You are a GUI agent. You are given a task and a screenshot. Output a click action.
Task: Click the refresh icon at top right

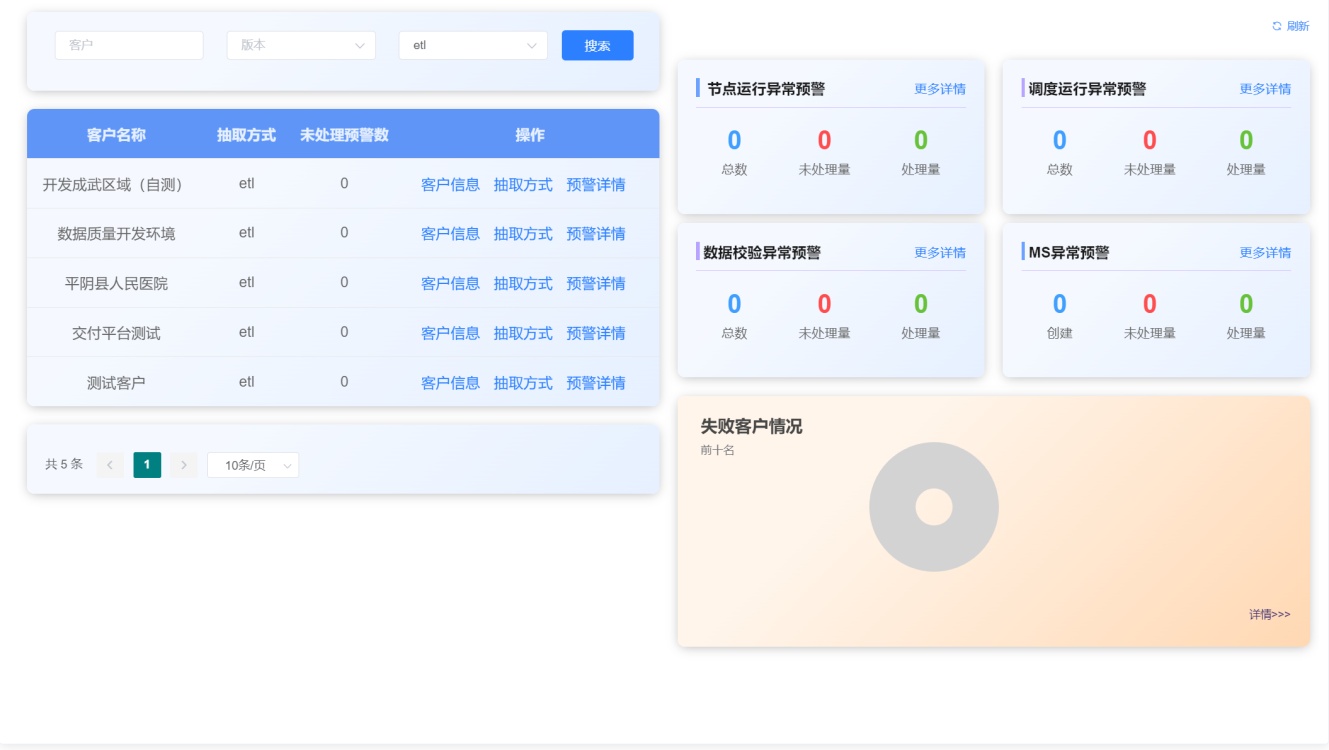pos(1276,26)
